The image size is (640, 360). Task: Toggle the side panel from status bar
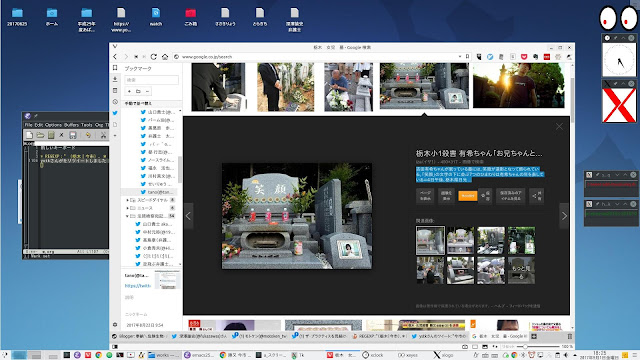coord(115,347)
